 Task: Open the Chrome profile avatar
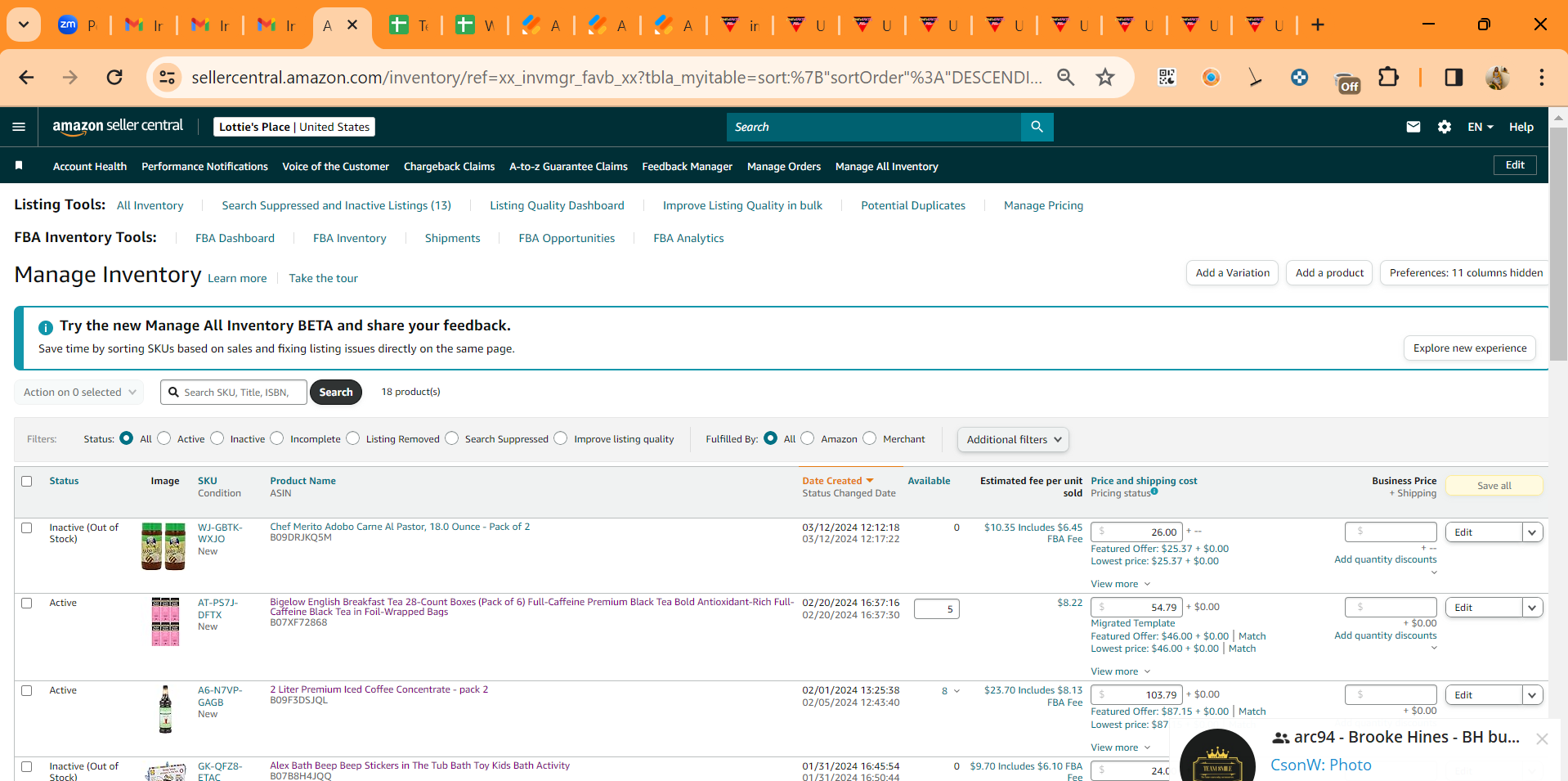click(x=1498, y=77)
